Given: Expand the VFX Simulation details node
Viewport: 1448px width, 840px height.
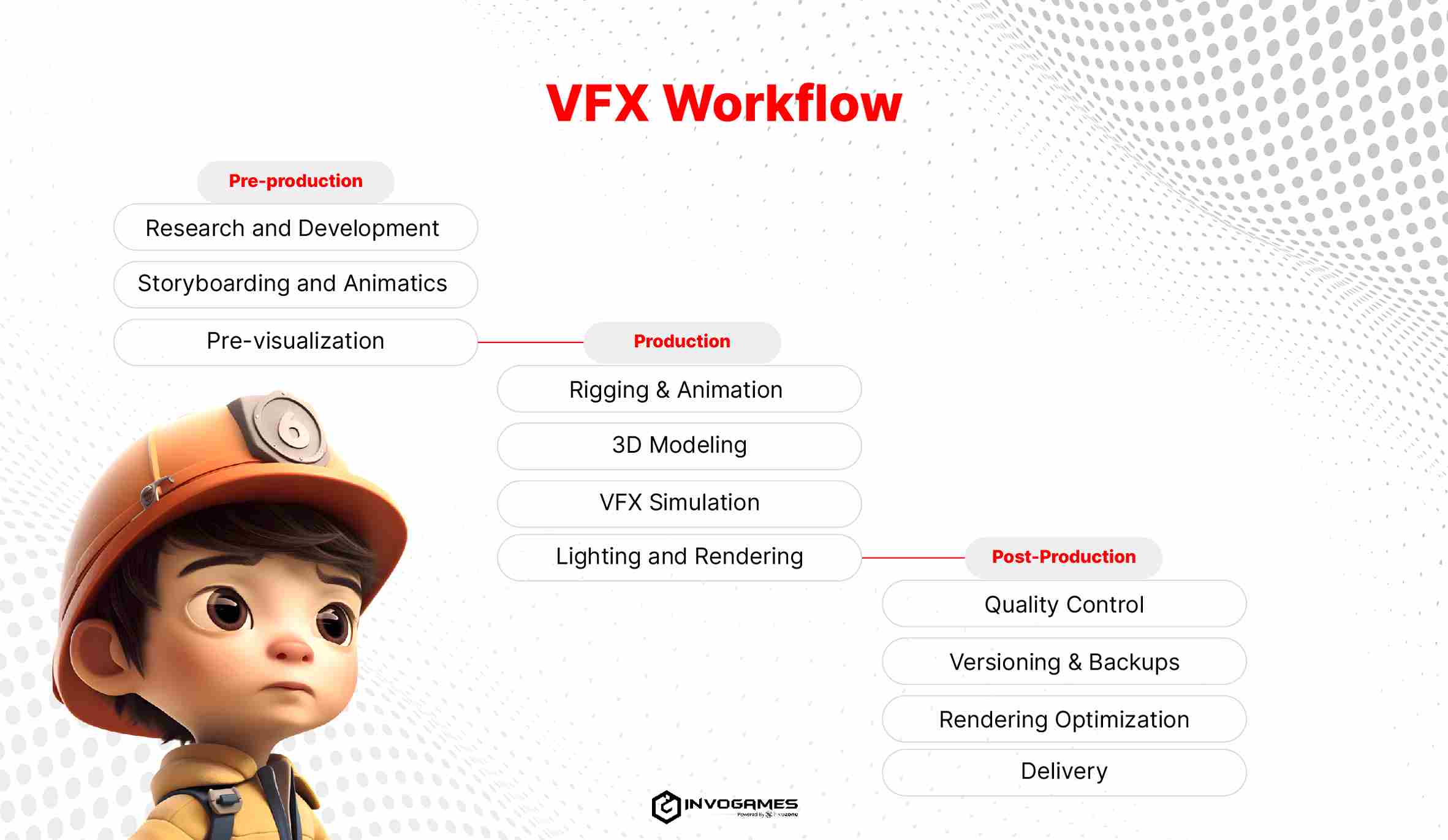Looking at the screenshot, I should [680, 502].
